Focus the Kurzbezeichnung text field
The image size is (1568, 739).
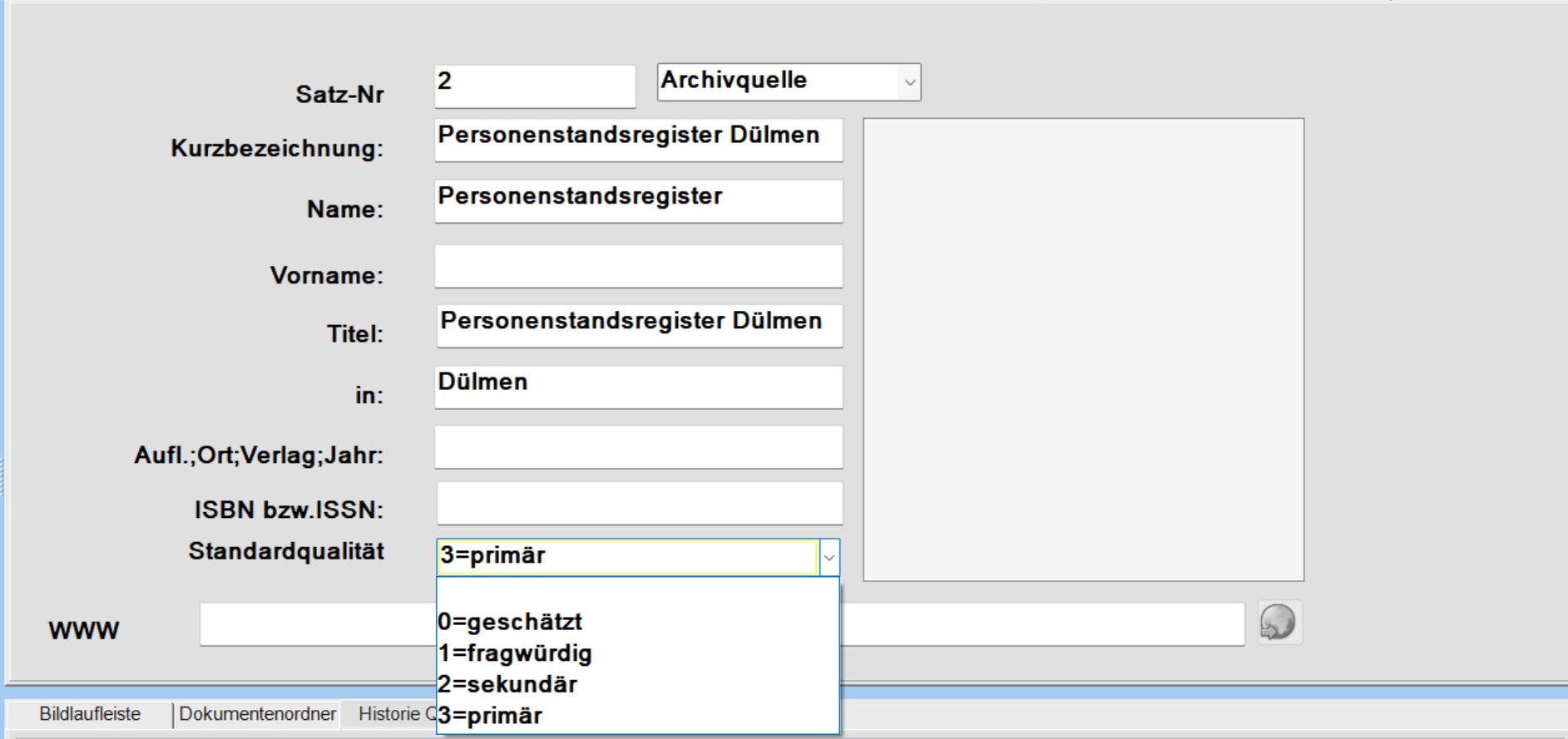point(639,140)
